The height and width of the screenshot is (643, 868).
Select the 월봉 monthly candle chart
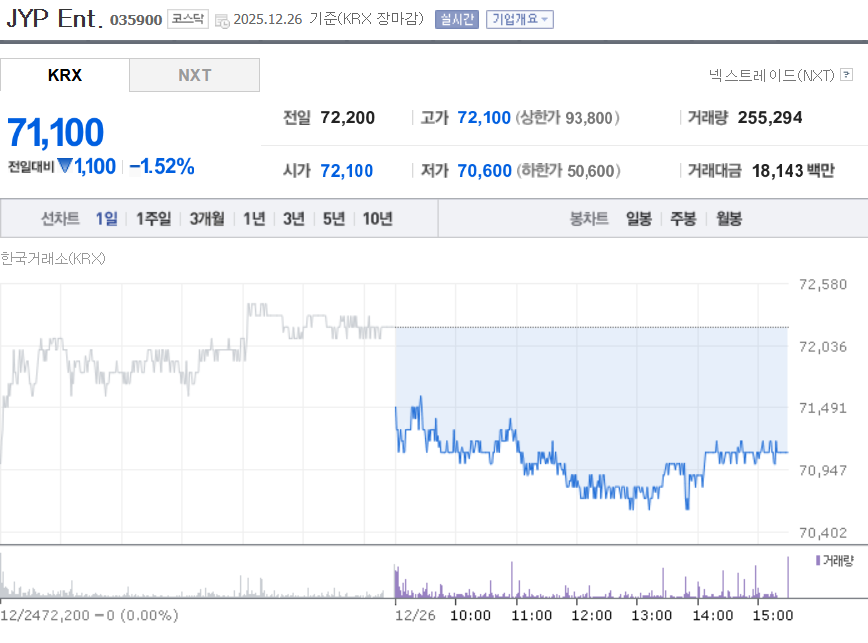(x=729, y=219)
